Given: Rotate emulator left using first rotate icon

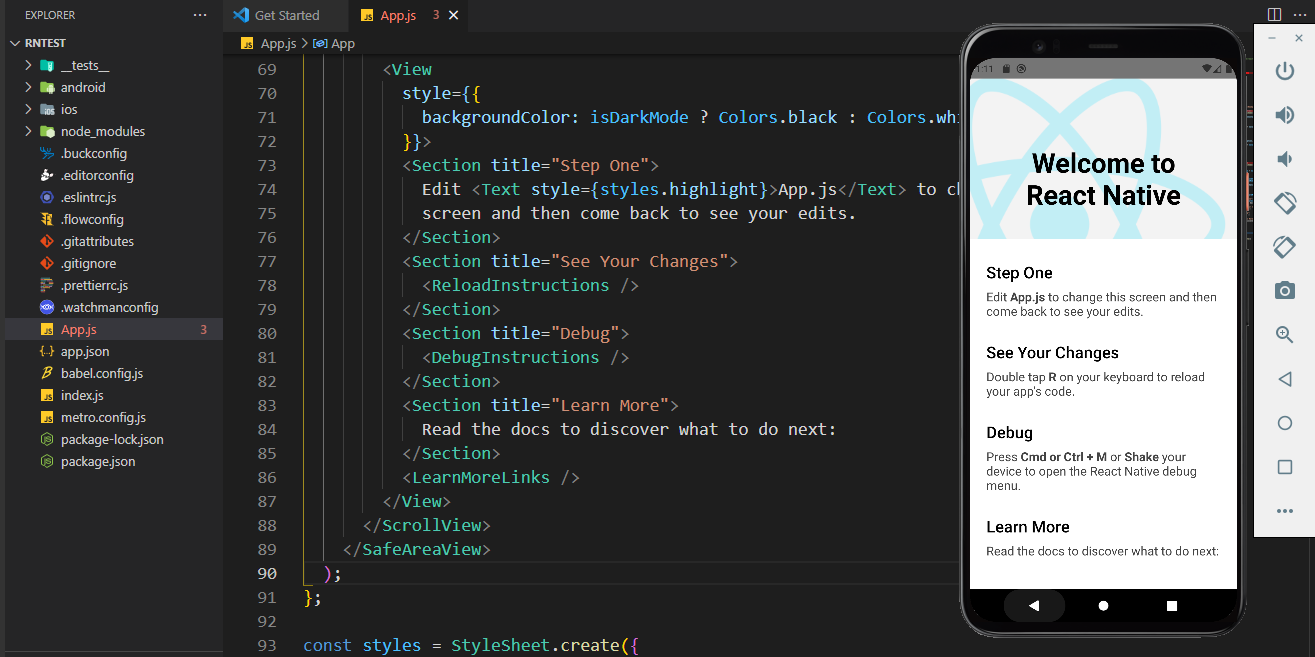Looking at the screenshot, I should click(1285, 202).
